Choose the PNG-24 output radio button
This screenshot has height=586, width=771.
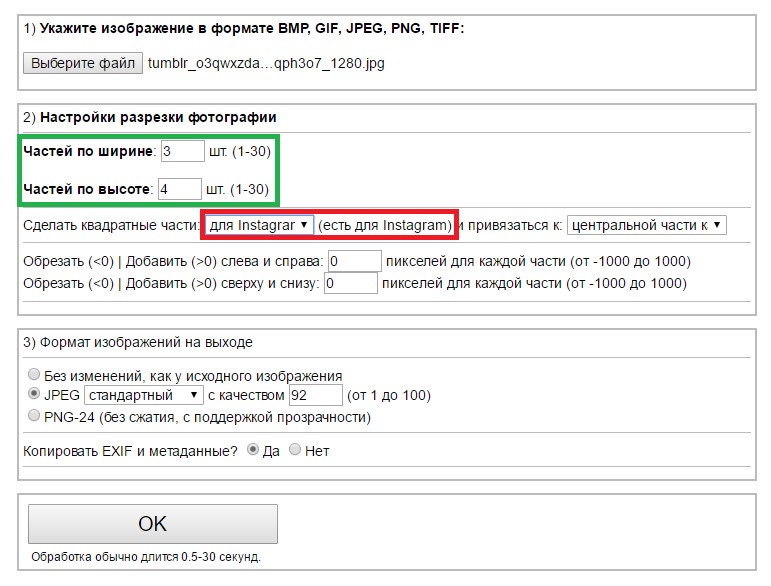tap(36, 416)
